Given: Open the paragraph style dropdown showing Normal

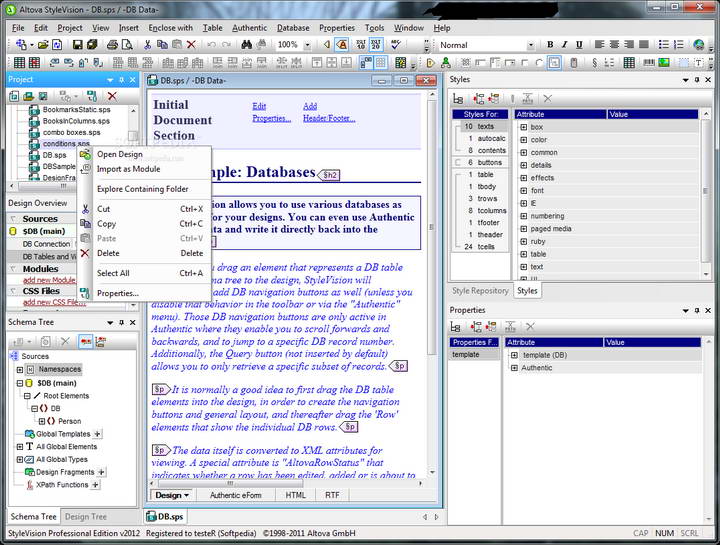Looking at the screenshot, I should [531, 45].
